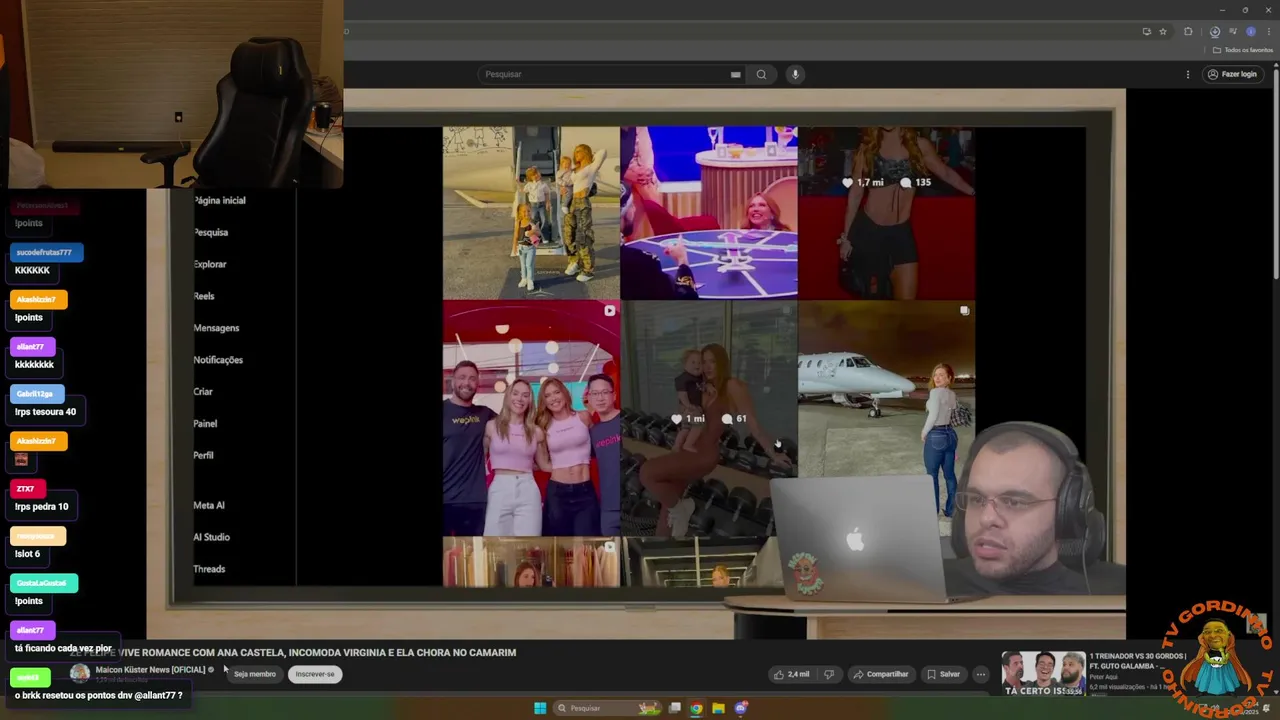Click Explorar in Instagram sidebar
Screen dimensions: 1280x720
[210, 264]
